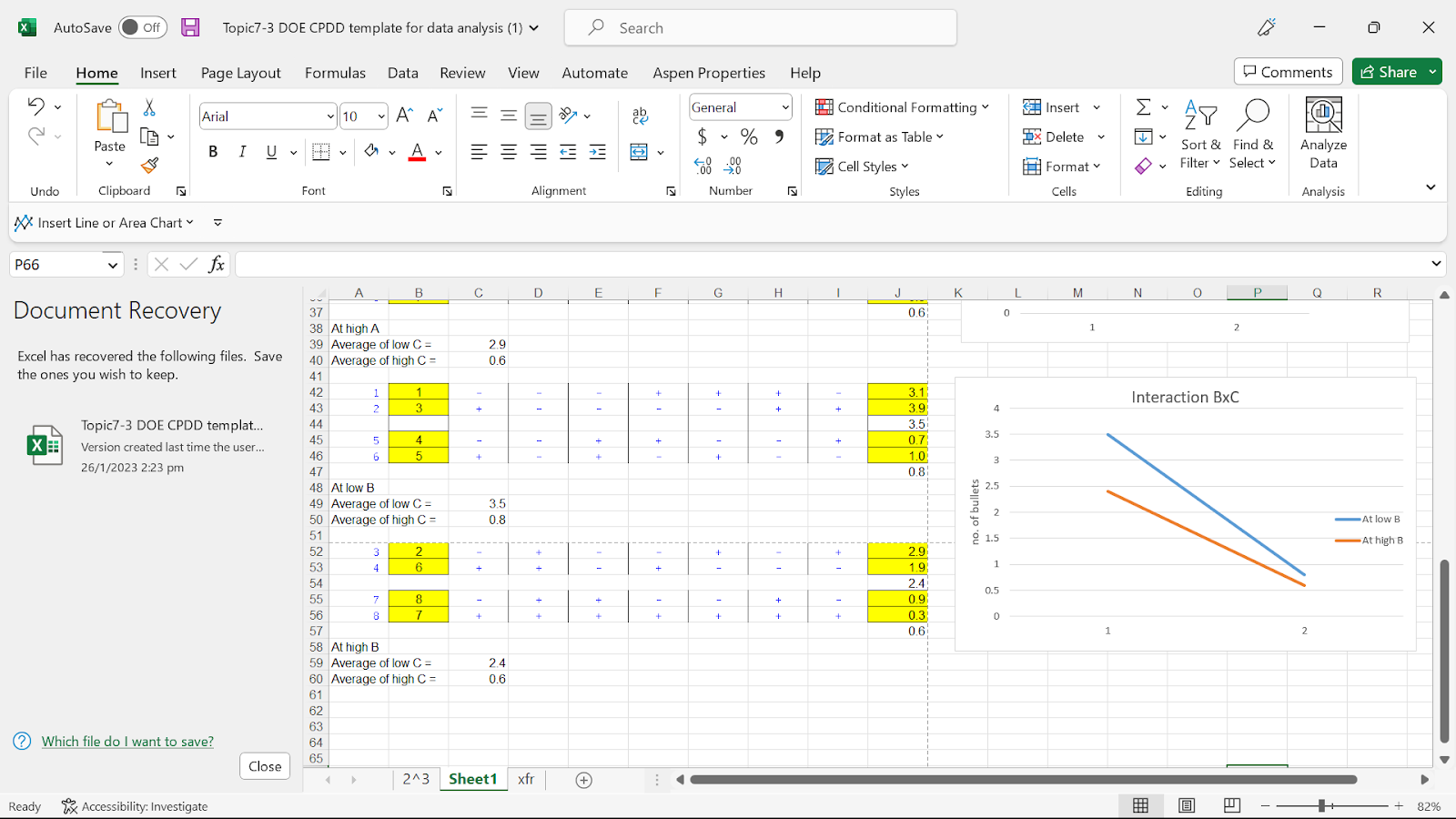Switch to Normal view button
1456x819 pixels.
(1140, 805)
